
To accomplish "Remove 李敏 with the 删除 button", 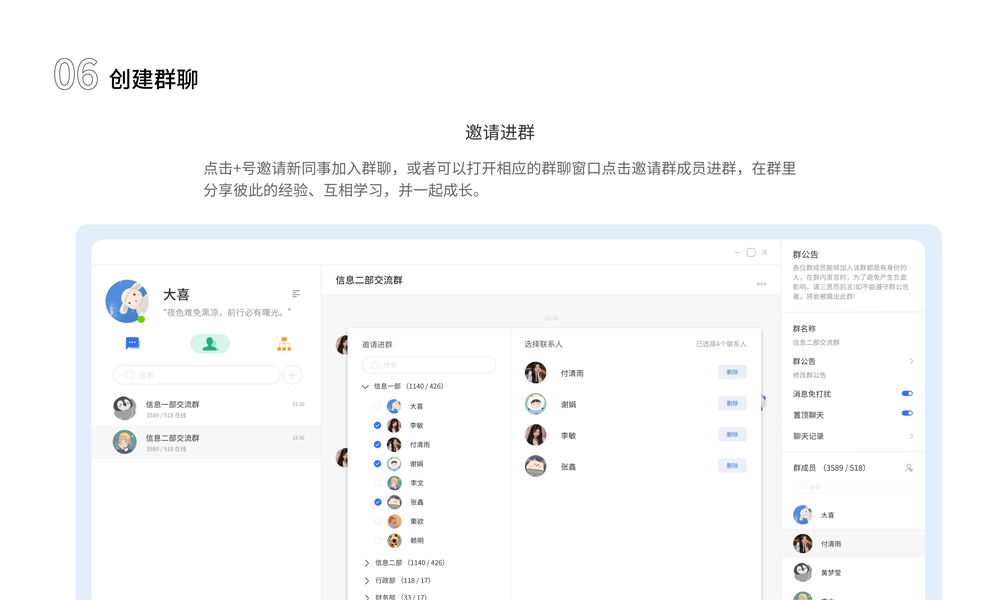I will click(732, 434).
